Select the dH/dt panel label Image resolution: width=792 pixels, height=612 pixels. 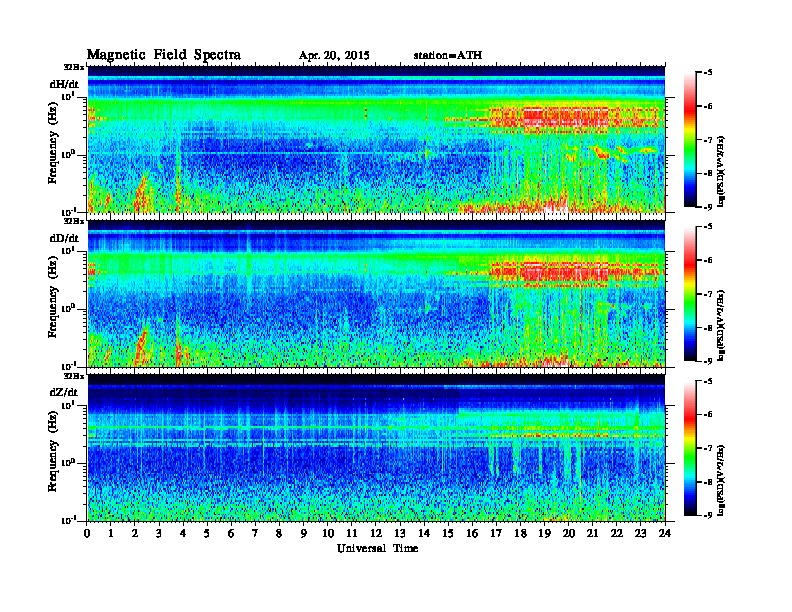[x=64, y=84]
